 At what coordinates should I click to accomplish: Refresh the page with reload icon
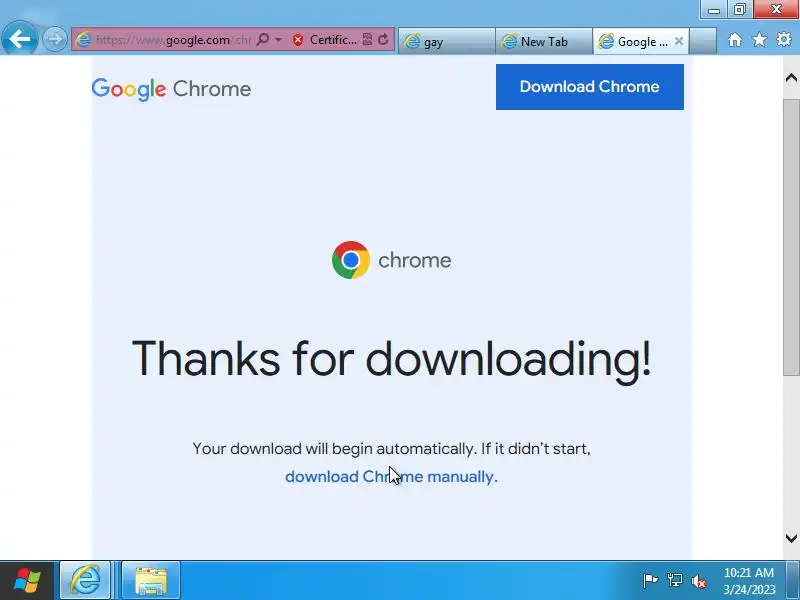[x=383, y=39]
